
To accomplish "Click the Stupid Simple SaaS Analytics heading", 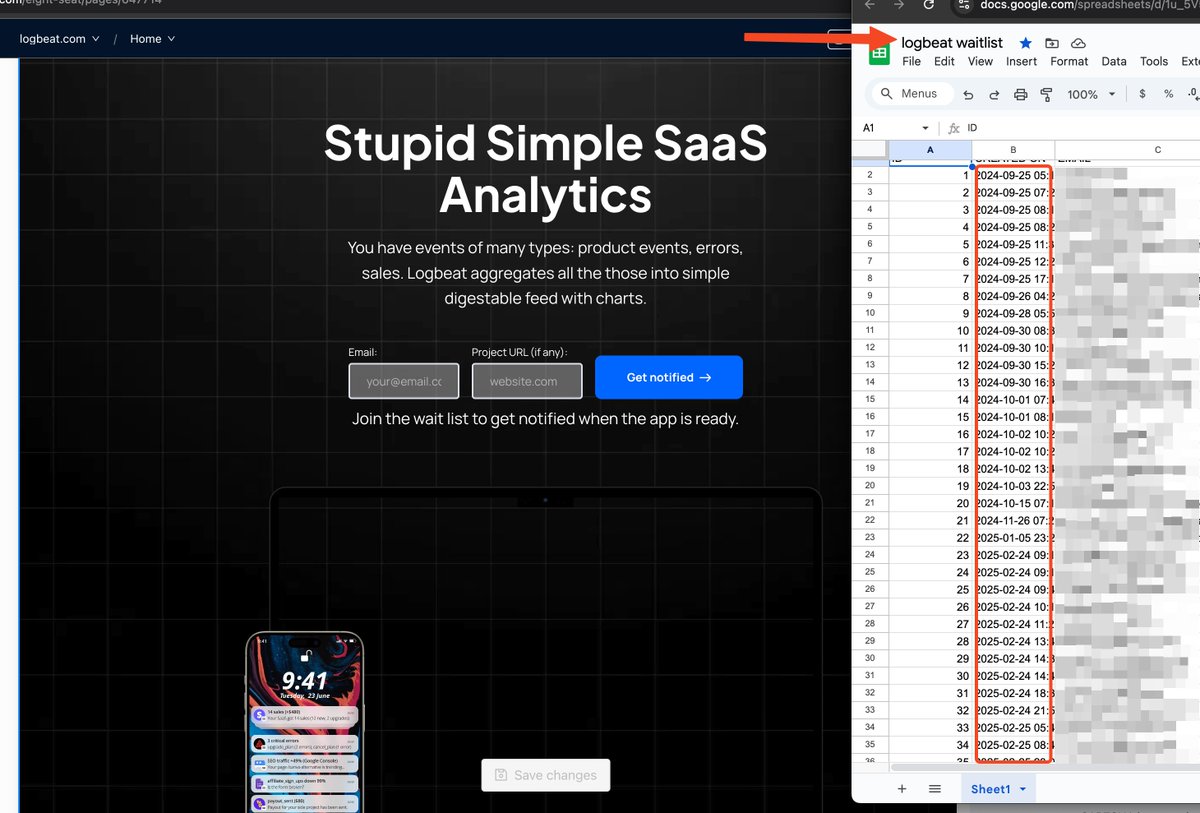I will pyautogui.click(x=546, y=169).
